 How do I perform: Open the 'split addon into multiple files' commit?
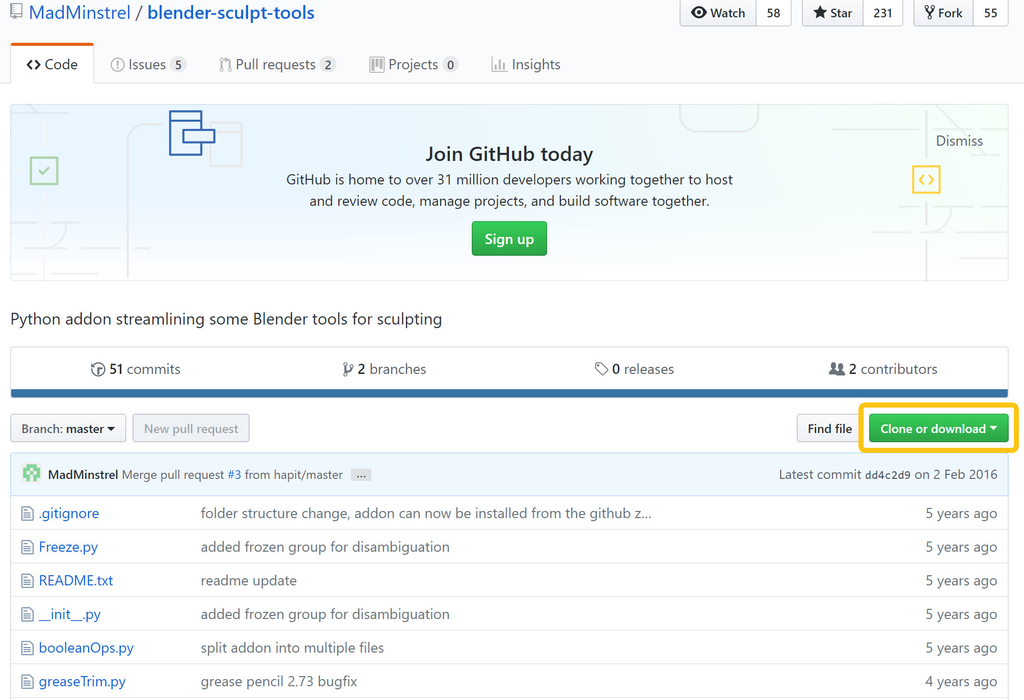(292, 648)
